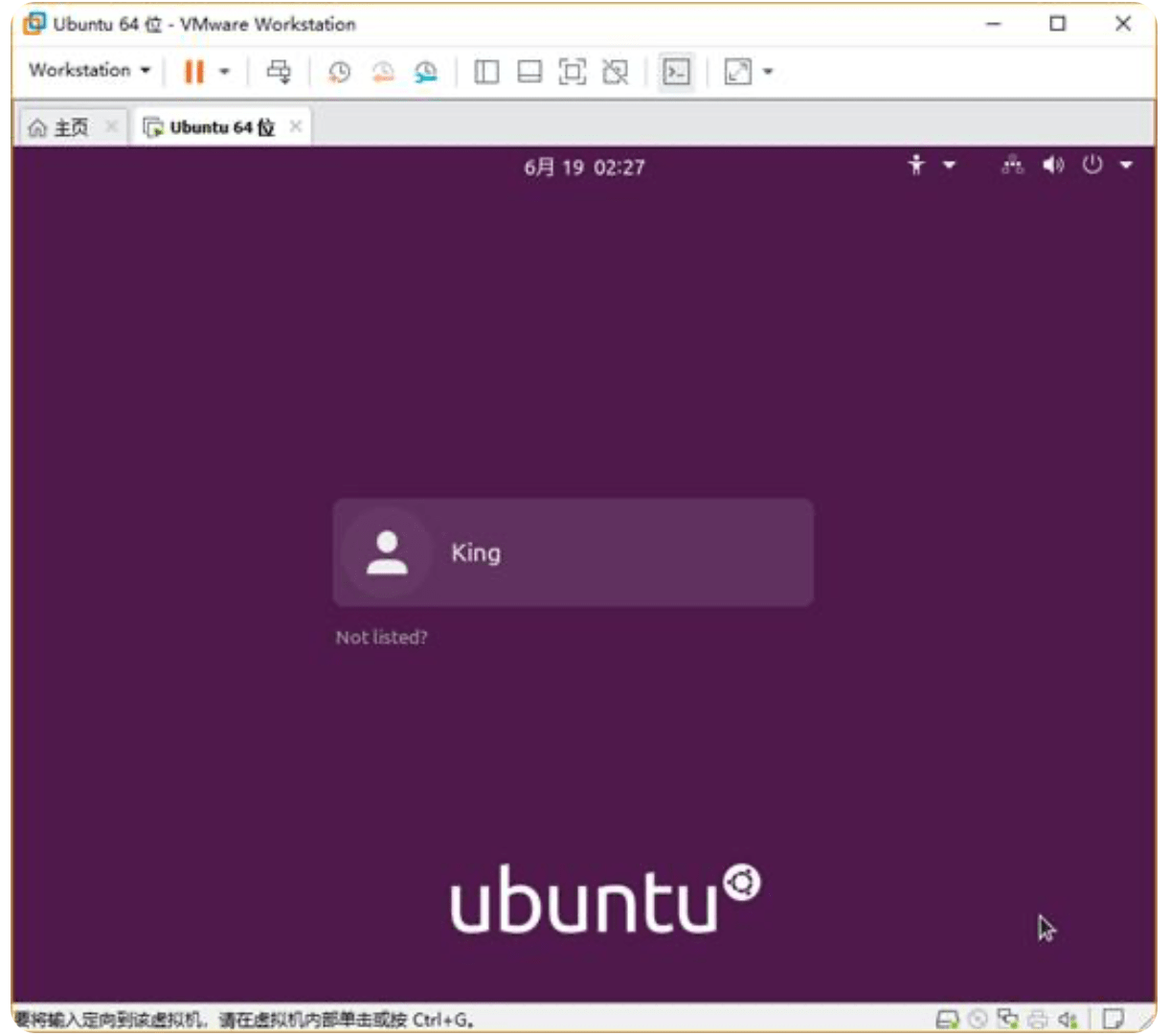Click the CD/DVD drive status icon
The height and width of the screenshot is (1036, 1170).
[978, 1019]
